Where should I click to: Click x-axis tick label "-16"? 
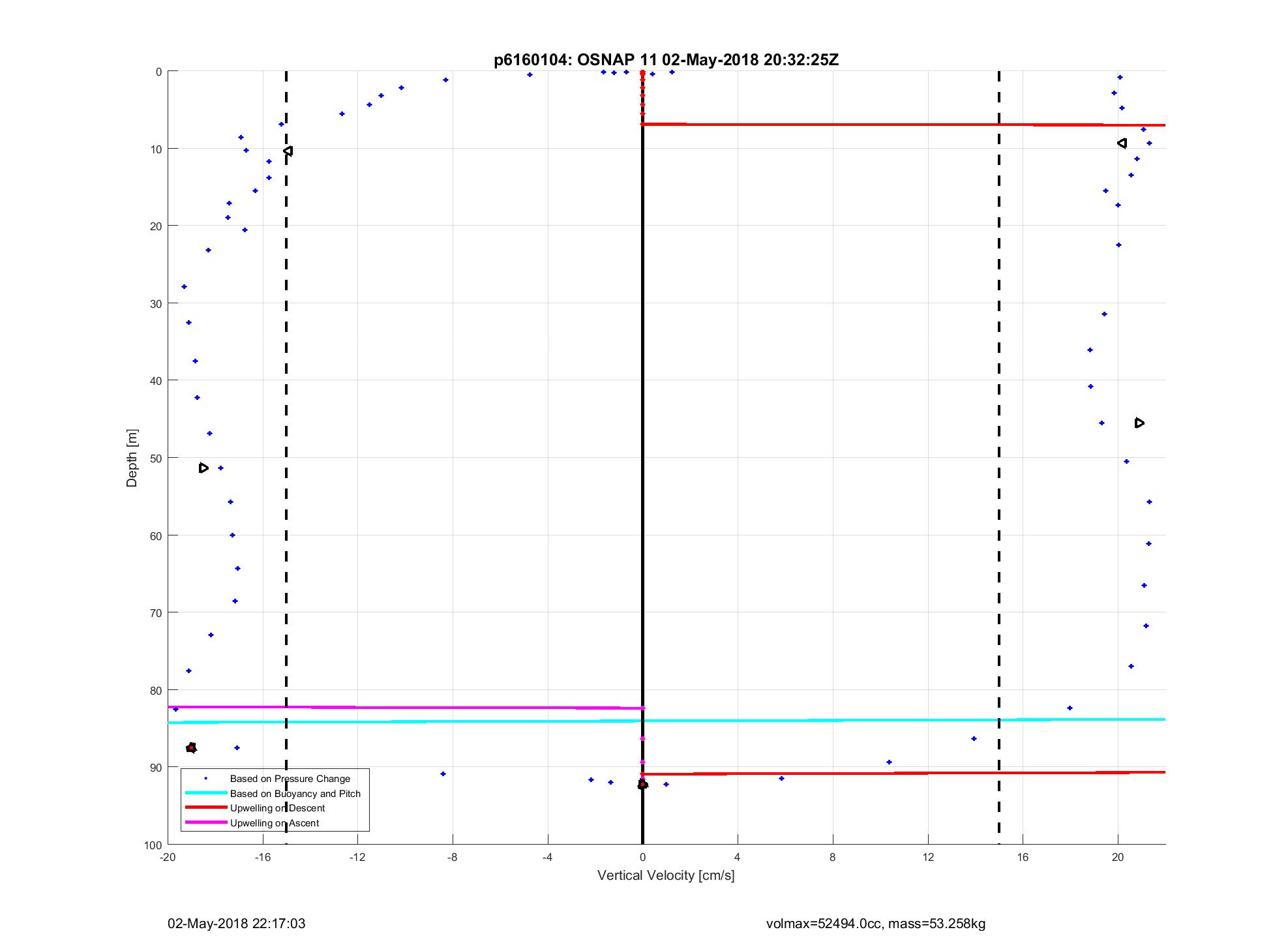[262, 857]
